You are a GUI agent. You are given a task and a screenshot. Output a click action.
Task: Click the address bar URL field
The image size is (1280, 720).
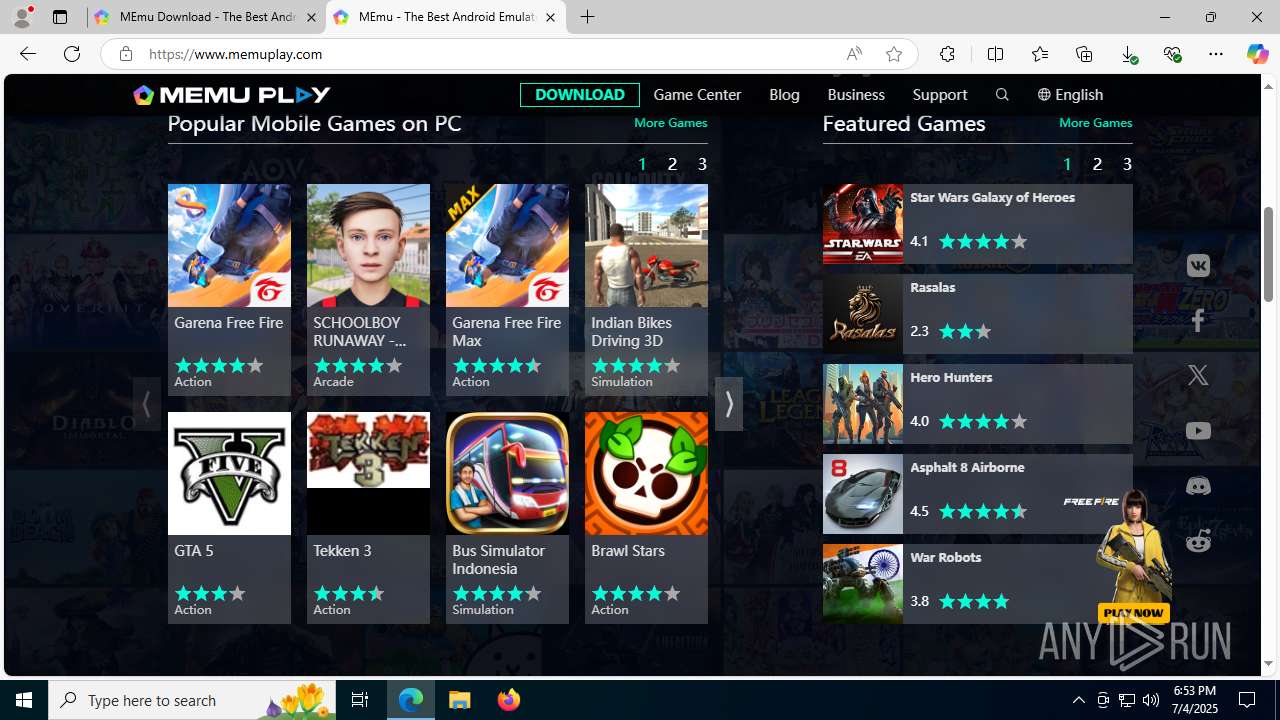[x=490, y=54]
